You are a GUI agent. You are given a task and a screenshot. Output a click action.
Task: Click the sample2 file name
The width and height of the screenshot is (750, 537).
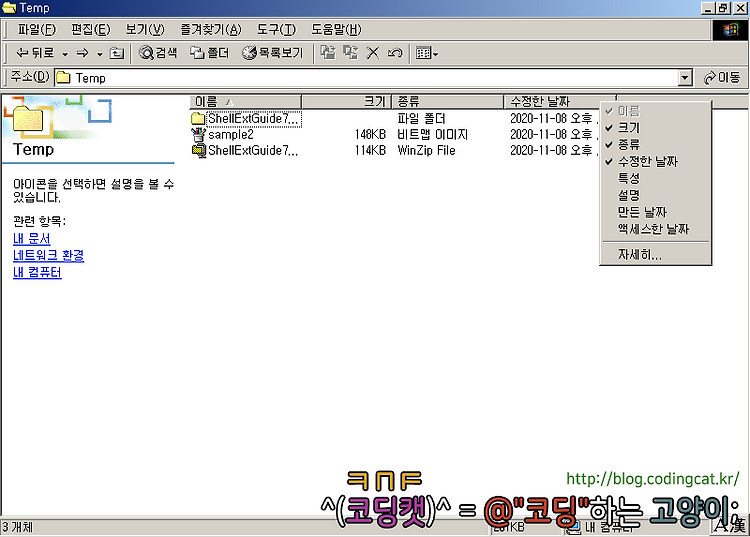[x=231, y=134]
